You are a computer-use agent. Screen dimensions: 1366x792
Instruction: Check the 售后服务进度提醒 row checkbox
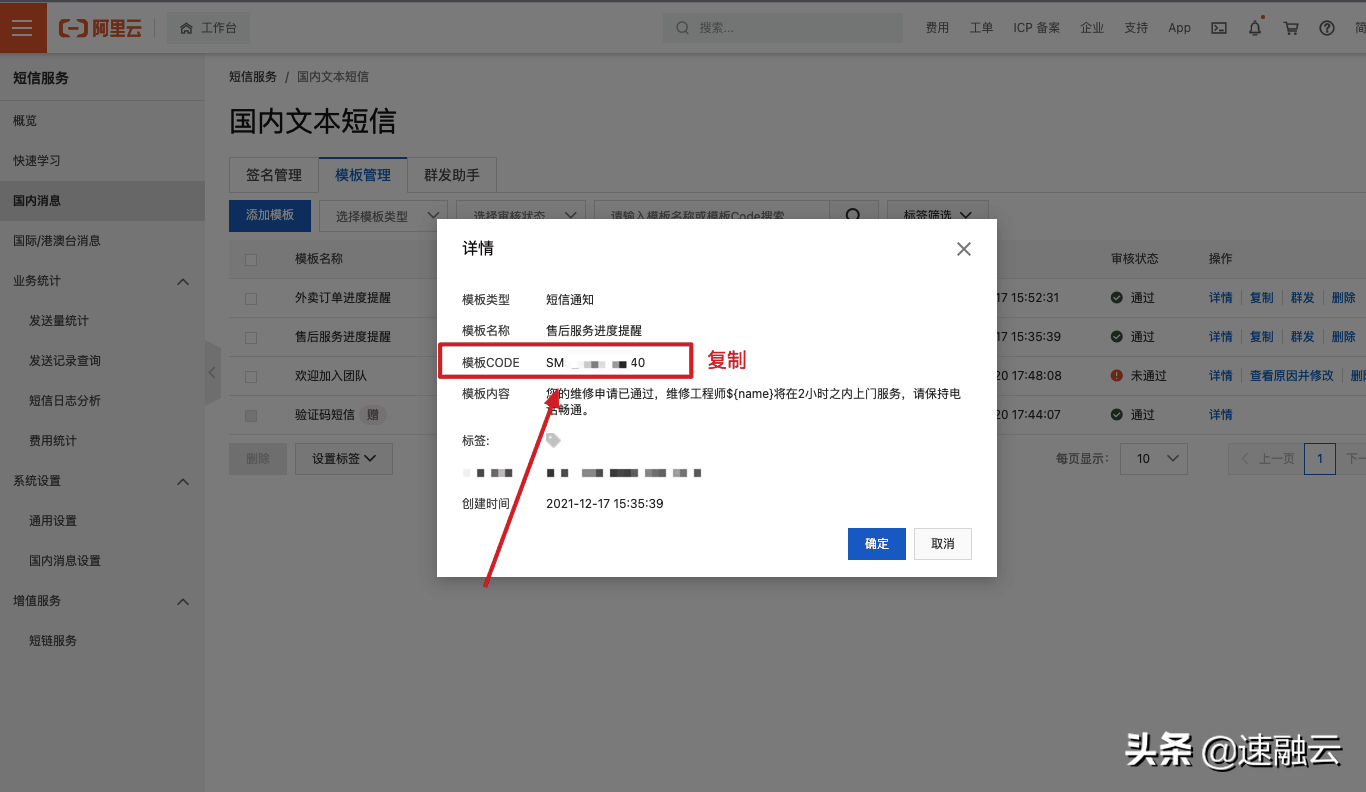coord(251,337)
